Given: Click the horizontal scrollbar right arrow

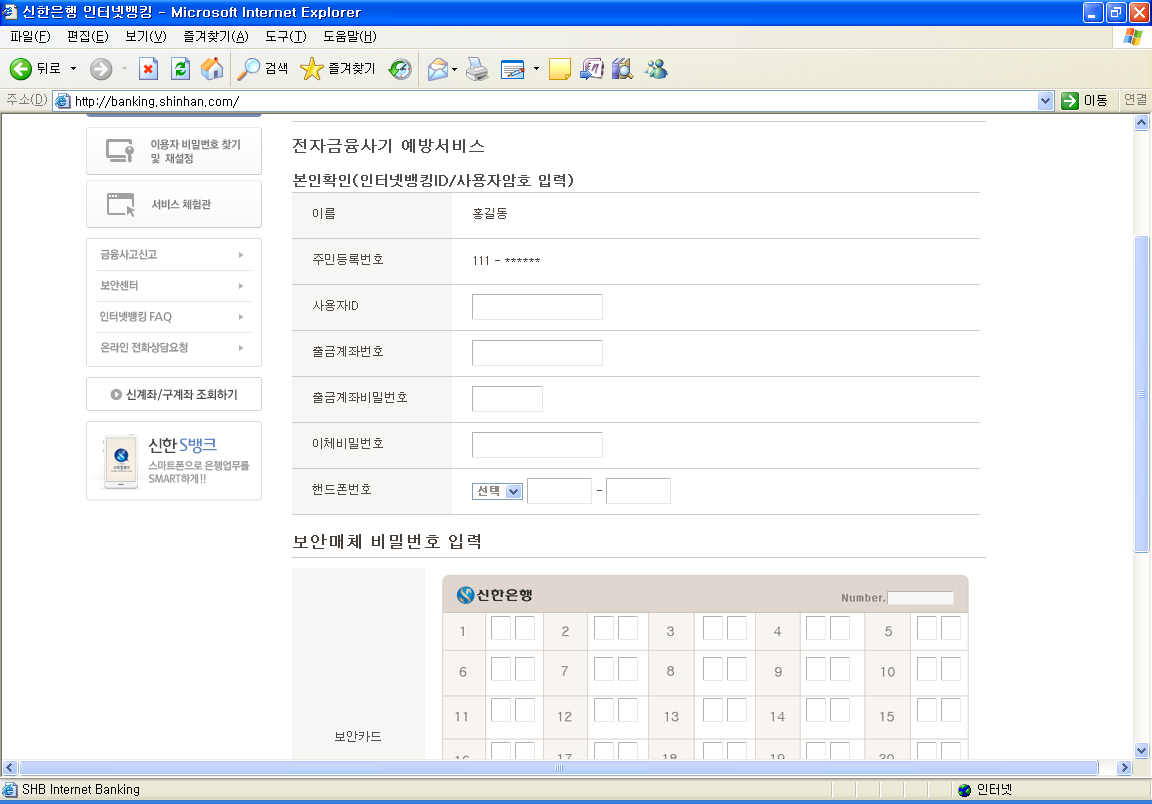Looking at the screenshot, I should click(1124, 767).
